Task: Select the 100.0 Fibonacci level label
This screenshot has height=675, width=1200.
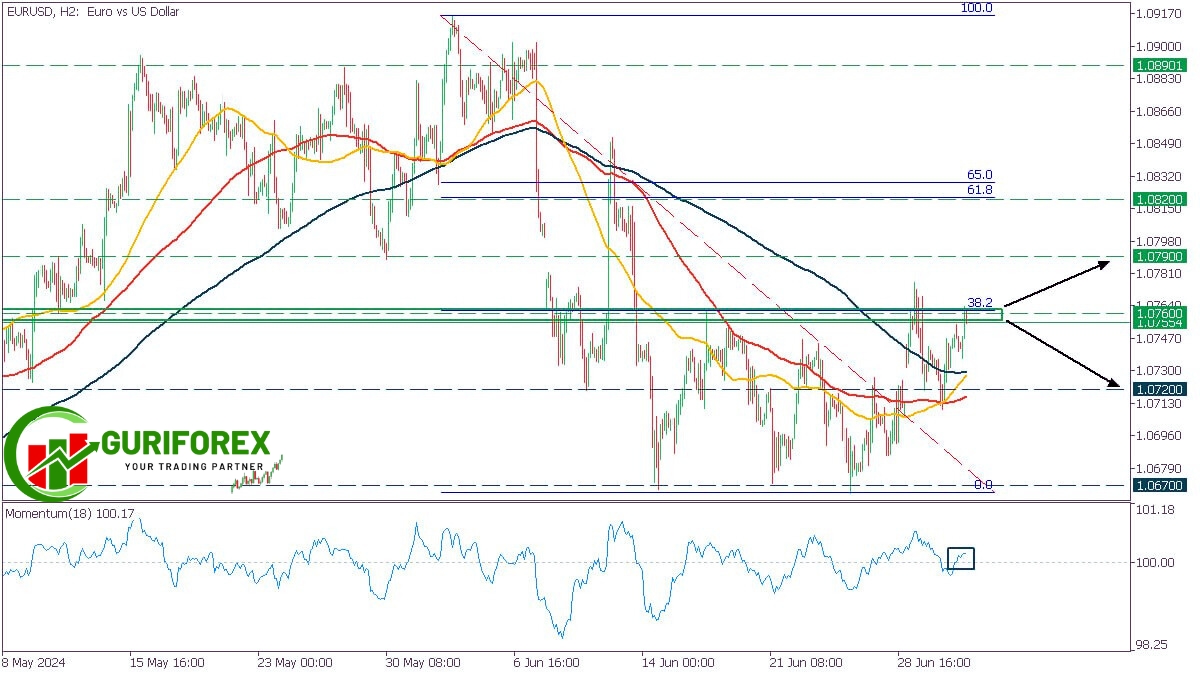Action: (x=977, y=8)
